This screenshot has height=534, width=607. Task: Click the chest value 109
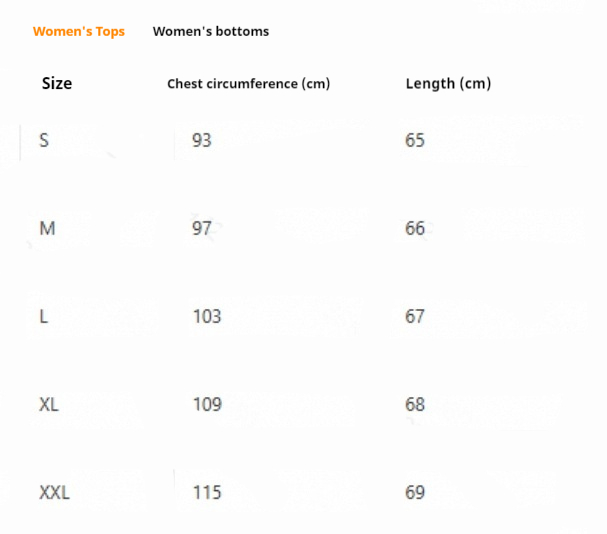pyautogui.click(x=207, y=404)
